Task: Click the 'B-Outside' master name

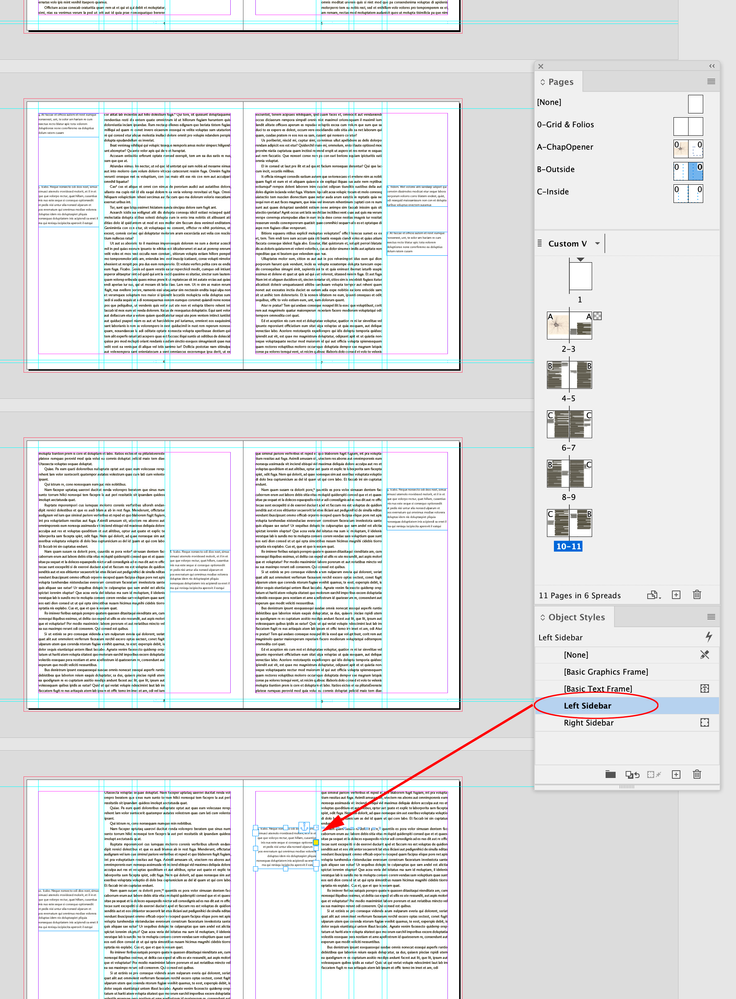Action: (x=556, y=169)
